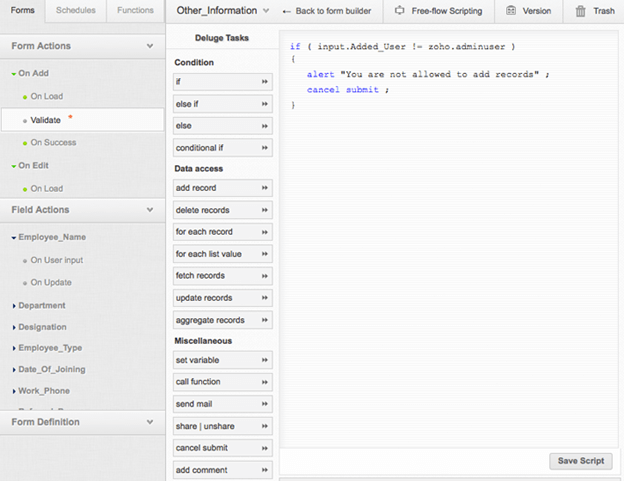This screenshot has height=481, width=624.
Task: Save the script
Action: click(x=581, y=461)
